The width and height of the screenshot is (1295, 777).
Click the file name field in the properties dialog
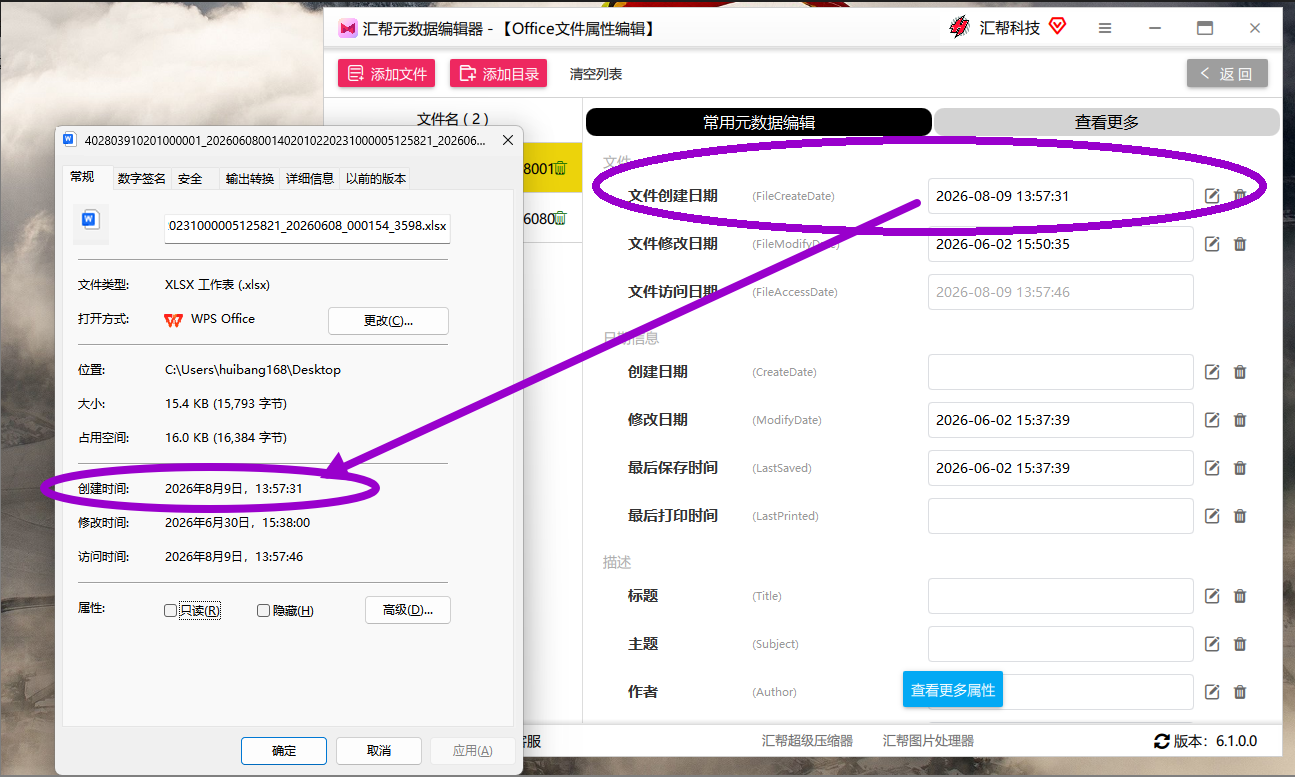click(x=307, y=227)
